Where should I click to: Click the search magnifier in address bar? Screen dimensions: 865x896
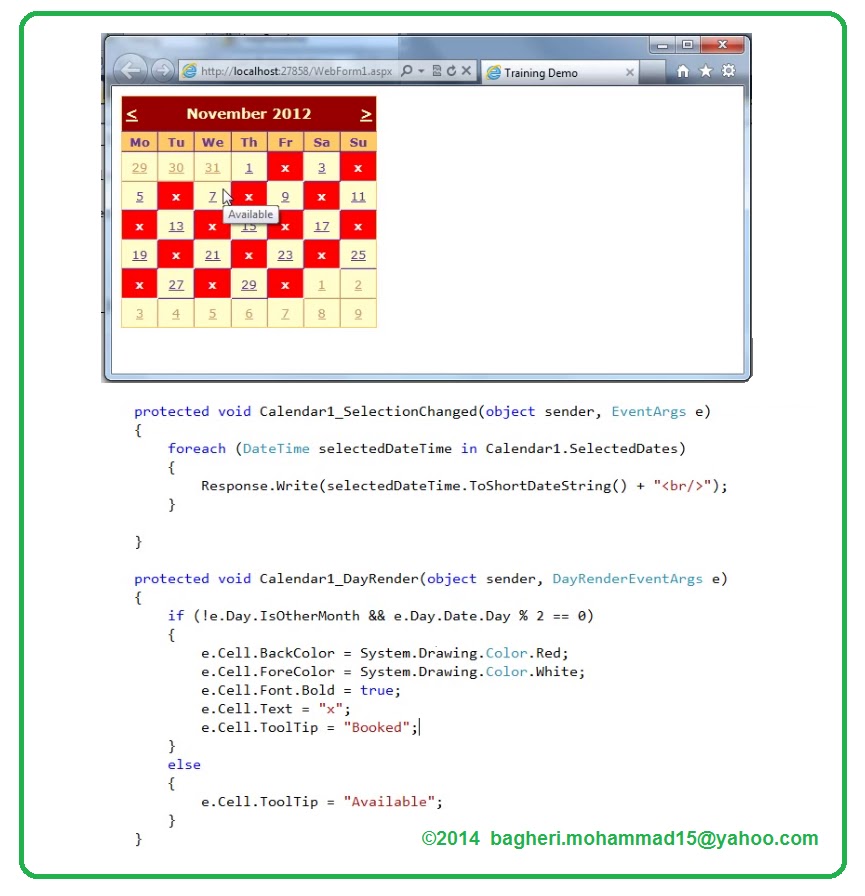tap(407, 71)
